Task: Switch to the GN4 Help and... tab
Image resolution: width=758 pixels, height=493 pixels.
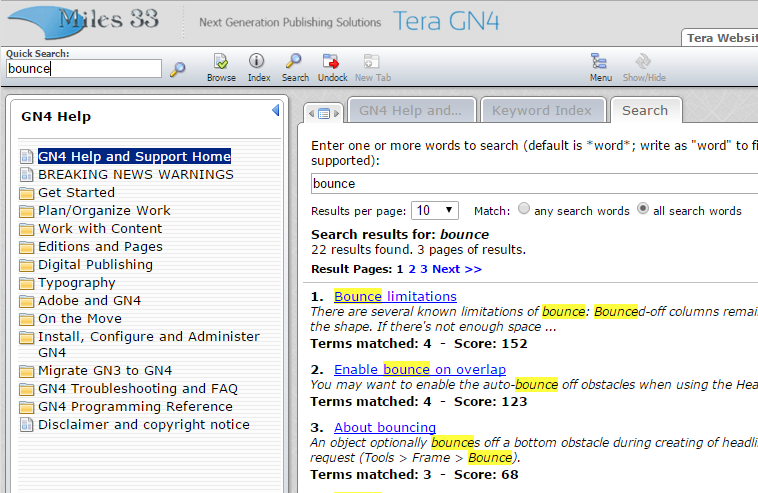Action: click(x=411, y=111)
